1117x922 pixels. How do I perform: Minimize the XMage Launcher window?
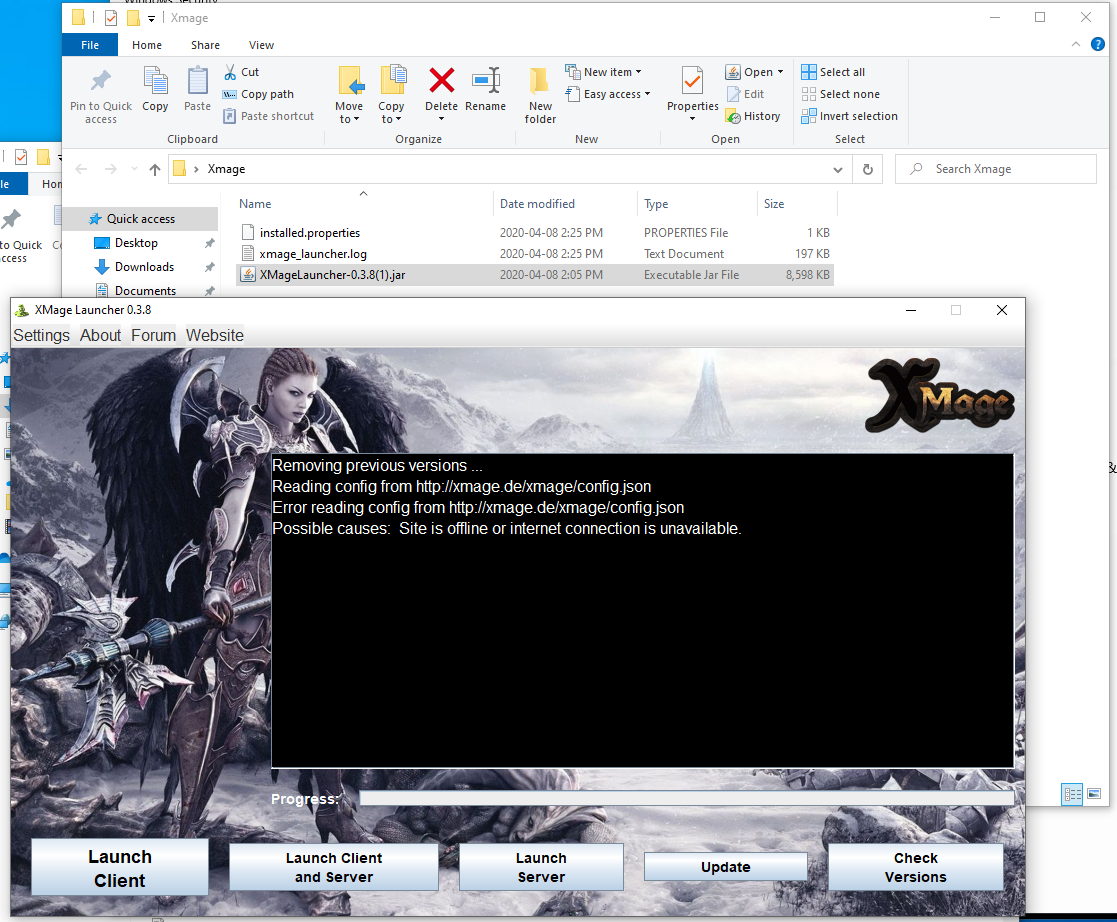point(910,310)
